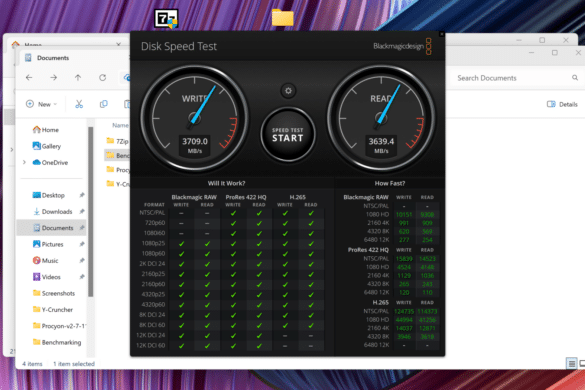
Task: Click the How Fast? heading
Action: [390, 183]
